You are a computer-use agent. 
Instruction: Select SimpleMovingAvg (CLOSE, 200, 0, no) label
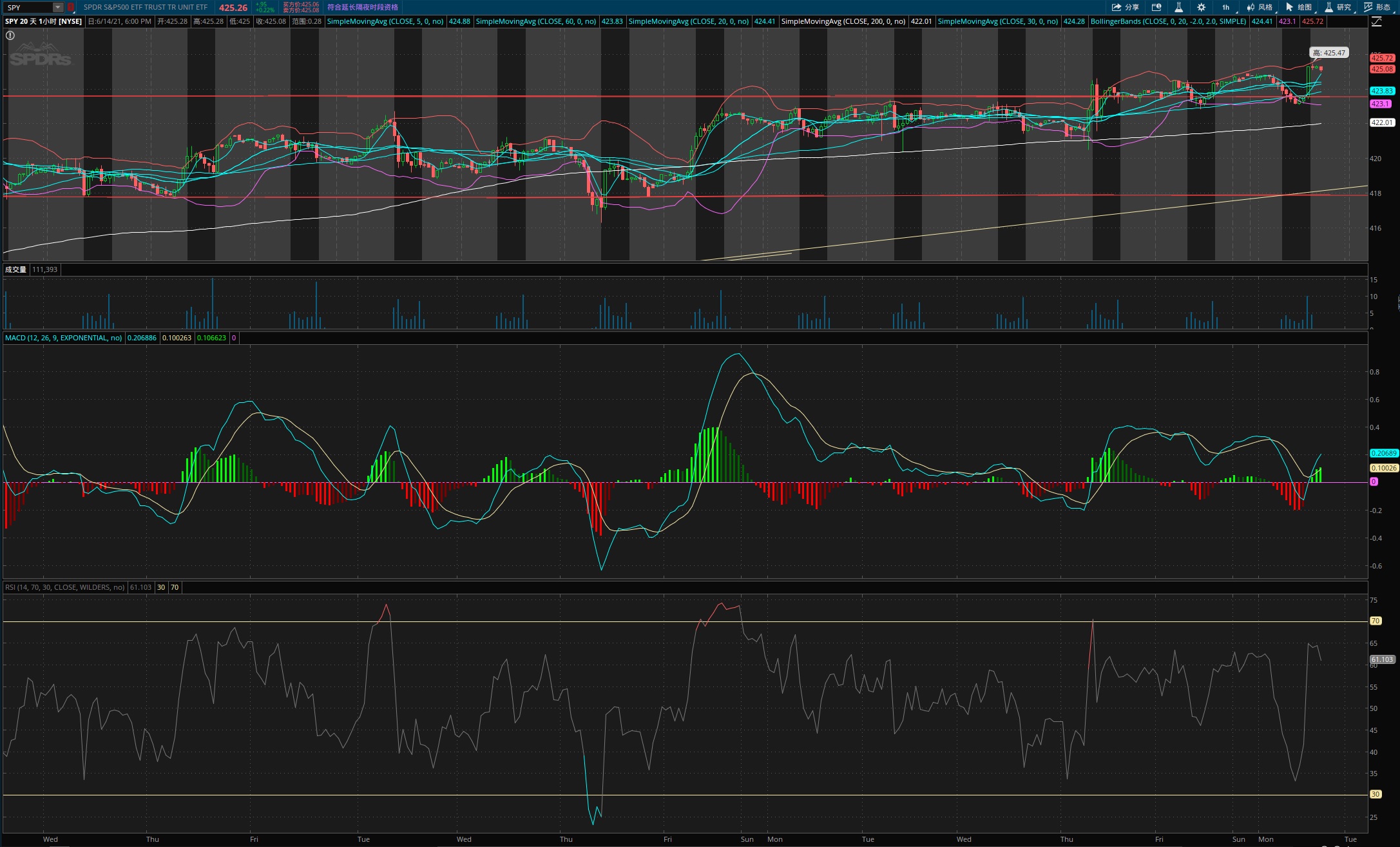pyautogui.click(x=843, y=21)
